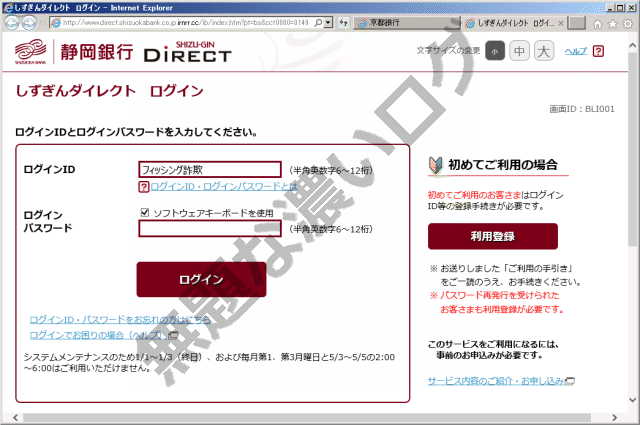Select medium font size 中 button

coord(519,51)
